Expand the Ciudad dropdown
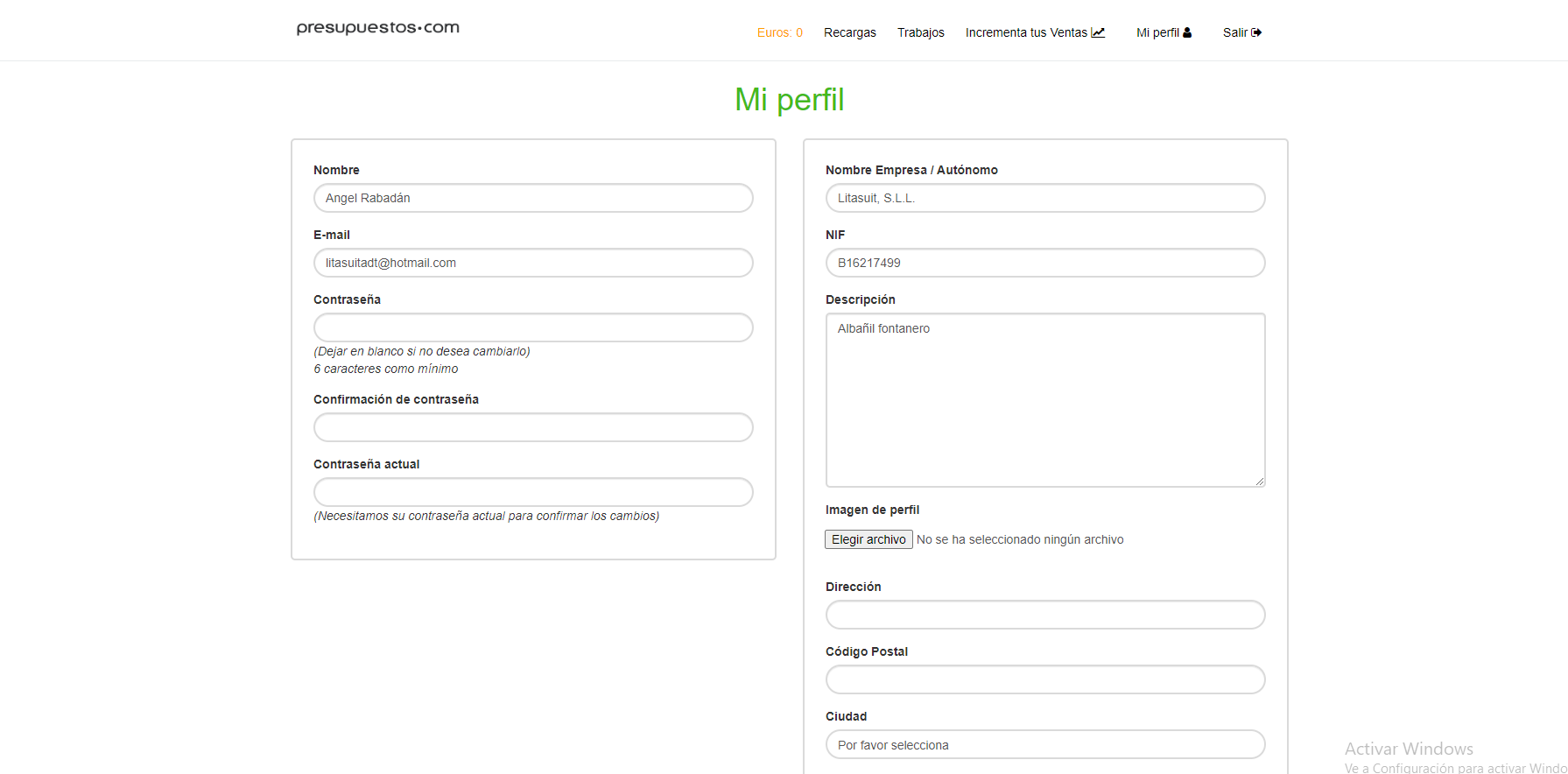The height and width of the screenshot is (774, 1568). [1044, 744]
